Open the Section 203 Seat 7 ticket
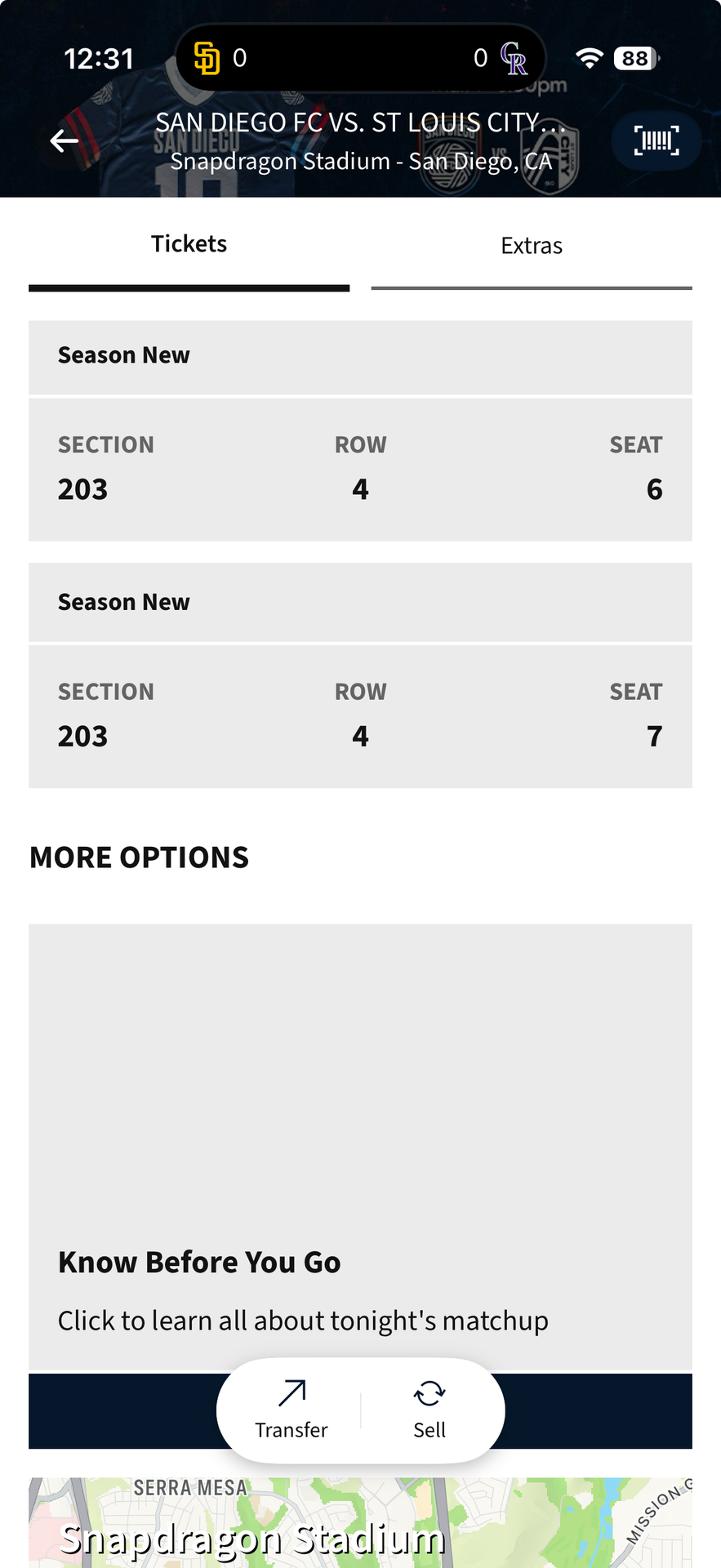This screenshot has width=721, height=1568. [360, 716]
